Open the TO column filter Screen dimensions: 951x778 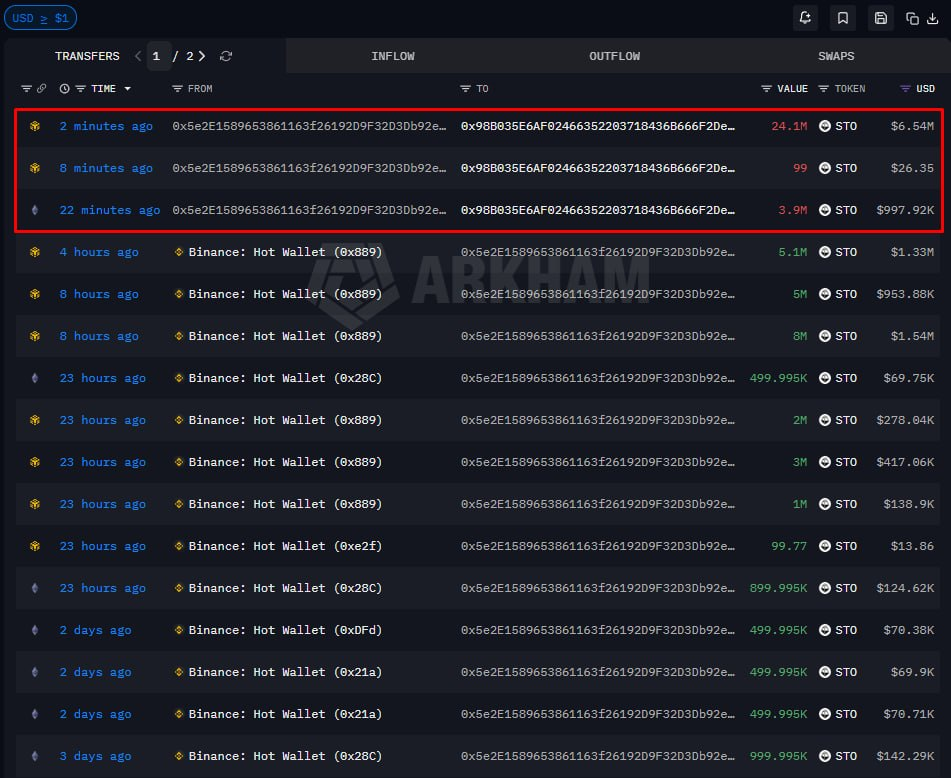pos(466,89)
